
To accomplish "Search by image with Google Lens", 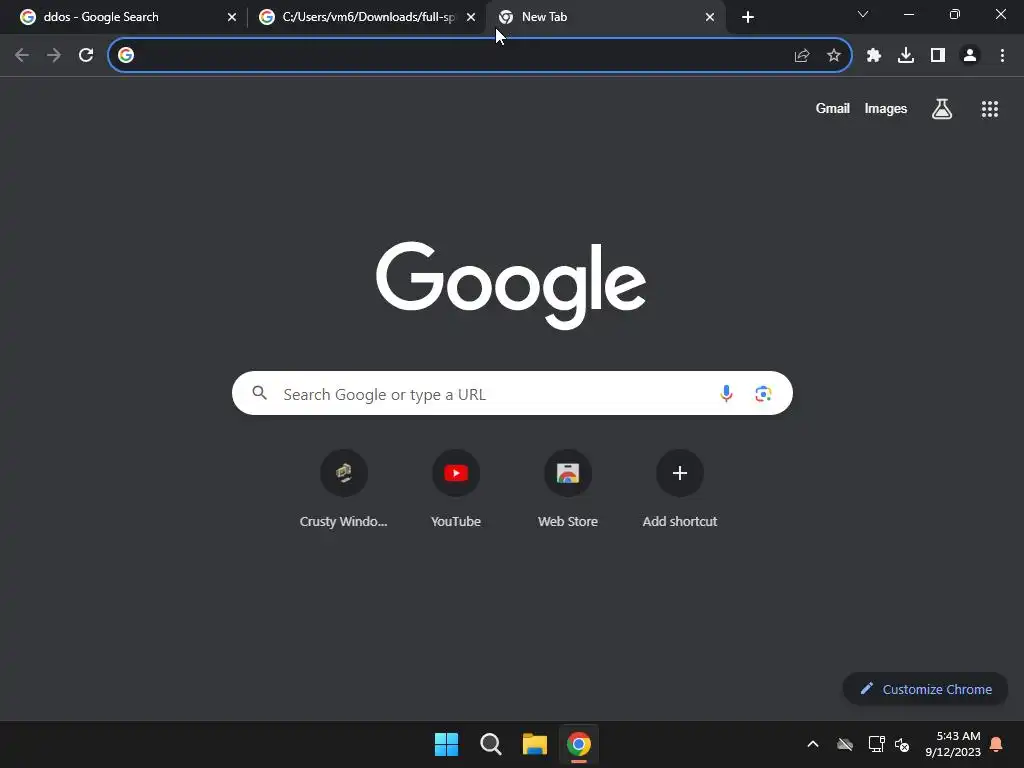I will (763, 394).
